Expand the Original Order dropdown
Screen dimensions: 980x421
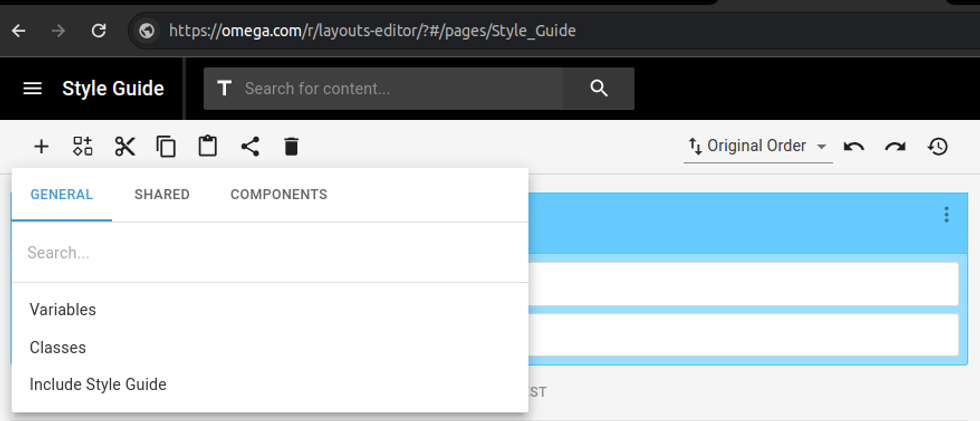pos(758,146)
